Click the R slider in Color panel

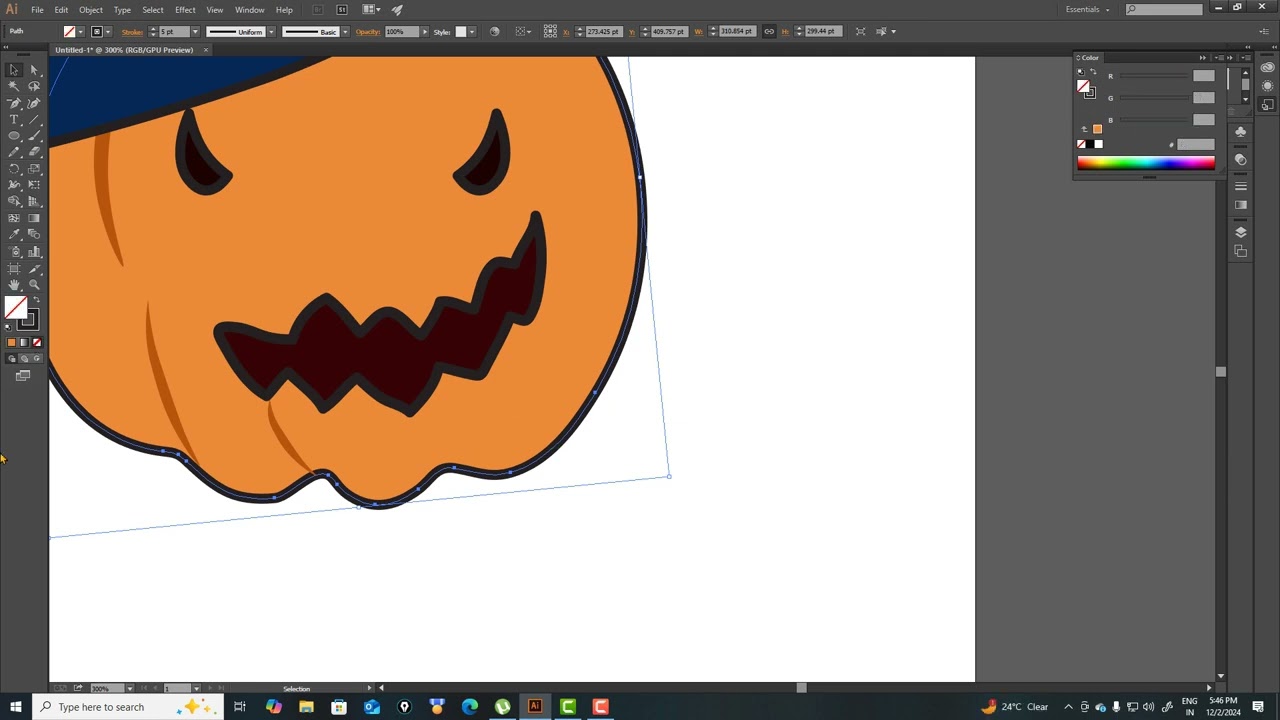point(1154,77)
